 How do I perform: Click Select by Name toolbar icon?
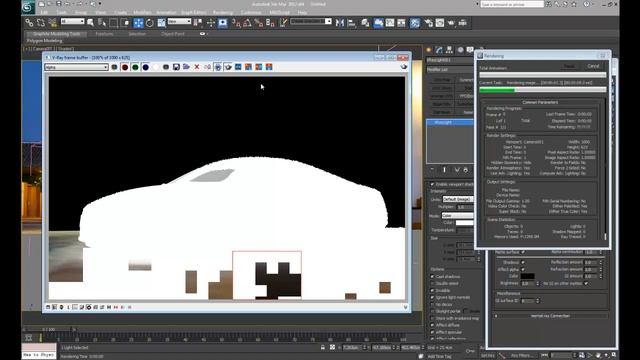click(102, 23)
